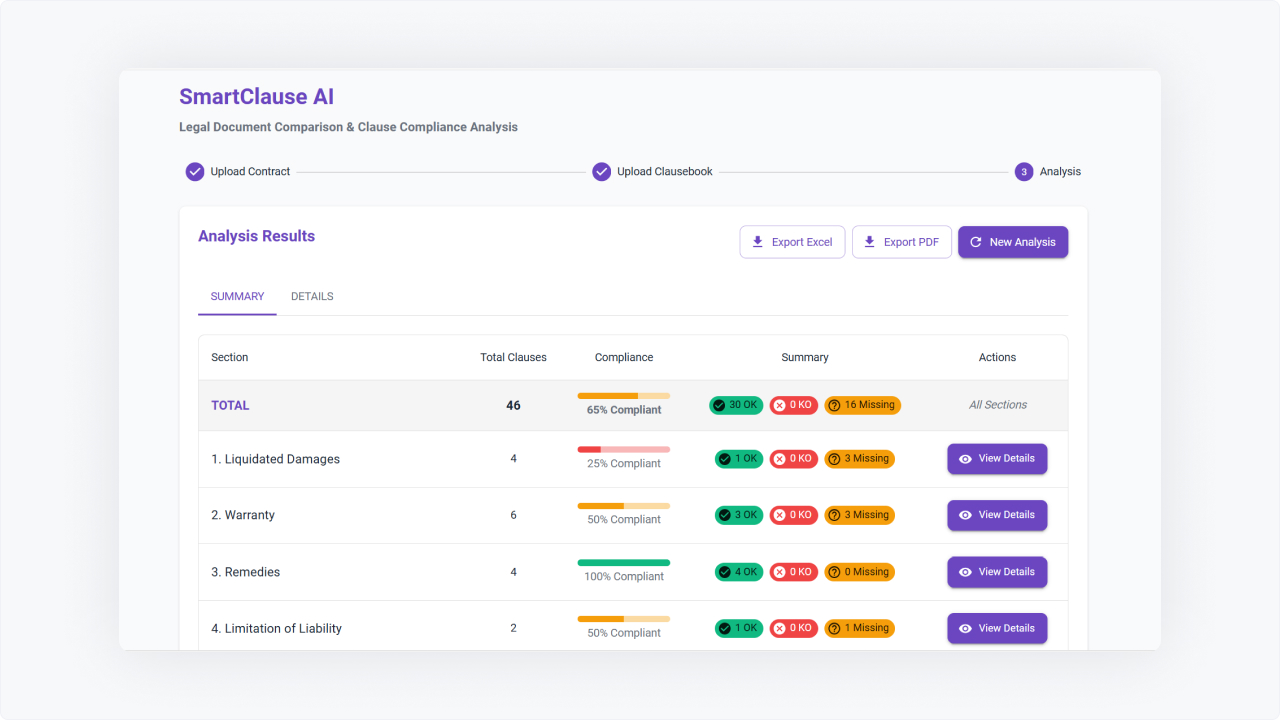Click the Export Excel button
The width and height of the screenshot is (1280, 720).
coord(792,242)
